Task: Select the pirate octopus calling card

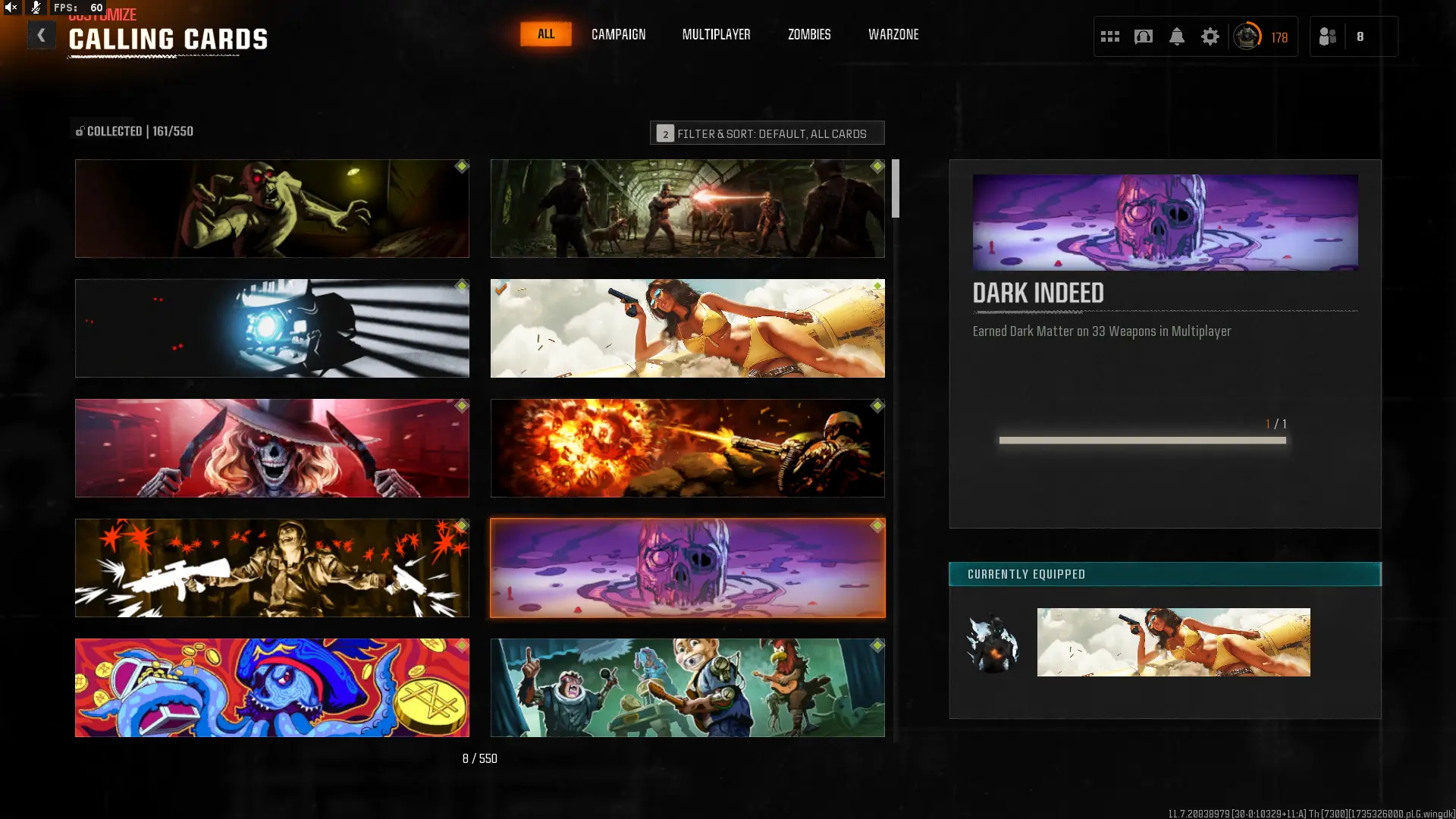Action: point(271,688)
